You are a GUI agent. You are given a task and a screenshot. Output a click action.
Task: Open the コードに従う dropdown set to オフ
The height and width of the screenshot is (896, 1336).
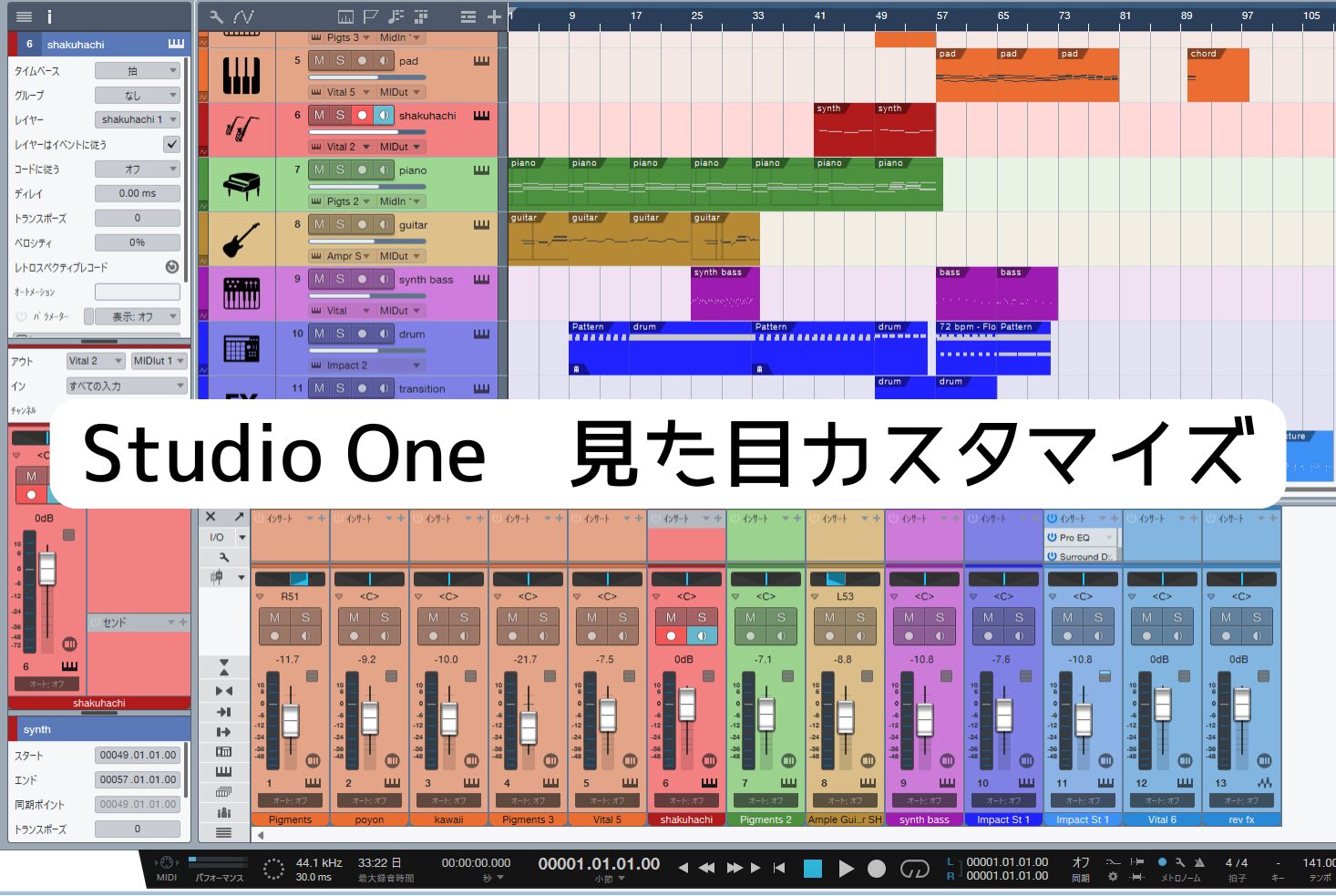pyautogui.click(x=138, y=169)
